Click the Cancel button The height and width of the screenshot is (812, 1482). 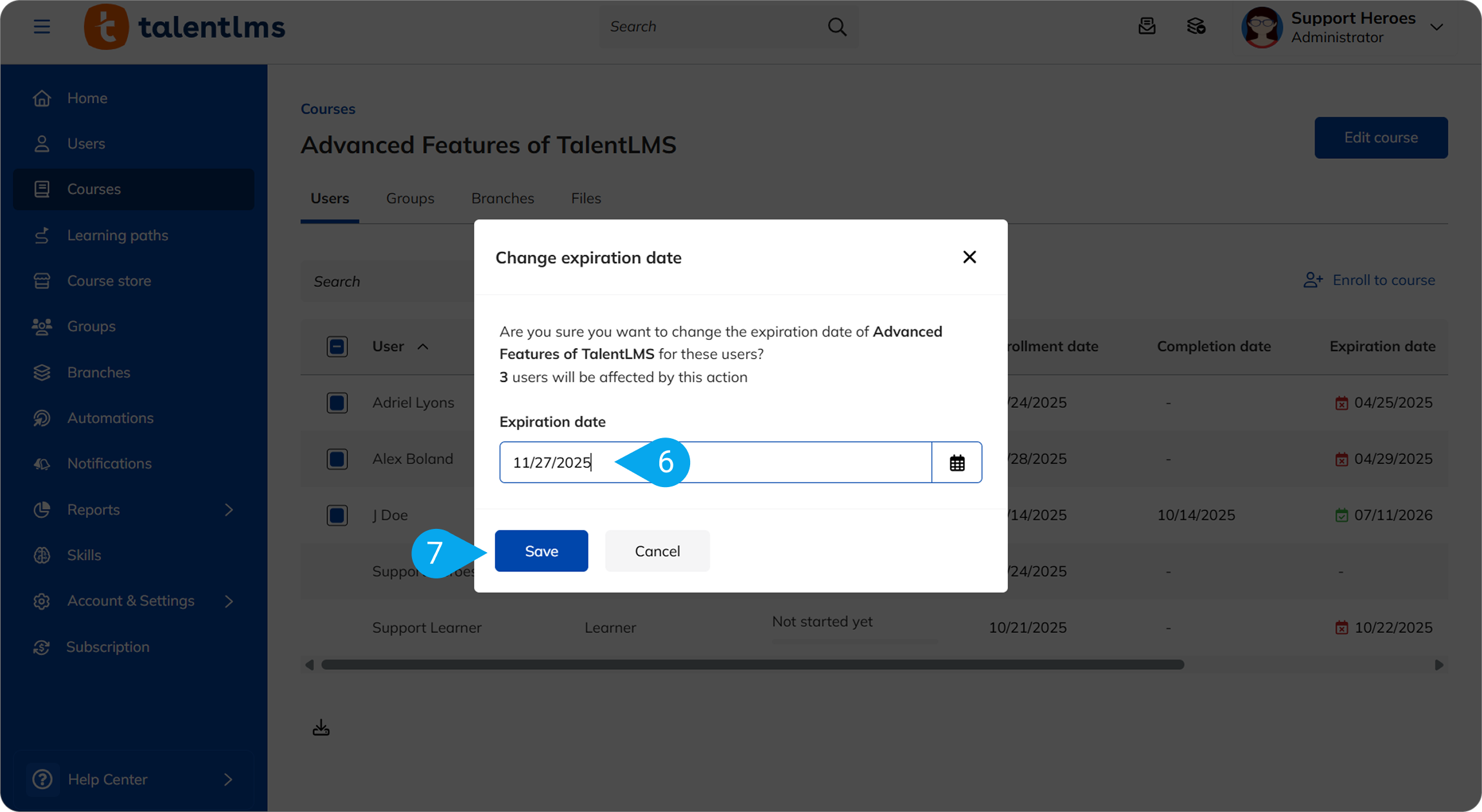click(657, 551)
